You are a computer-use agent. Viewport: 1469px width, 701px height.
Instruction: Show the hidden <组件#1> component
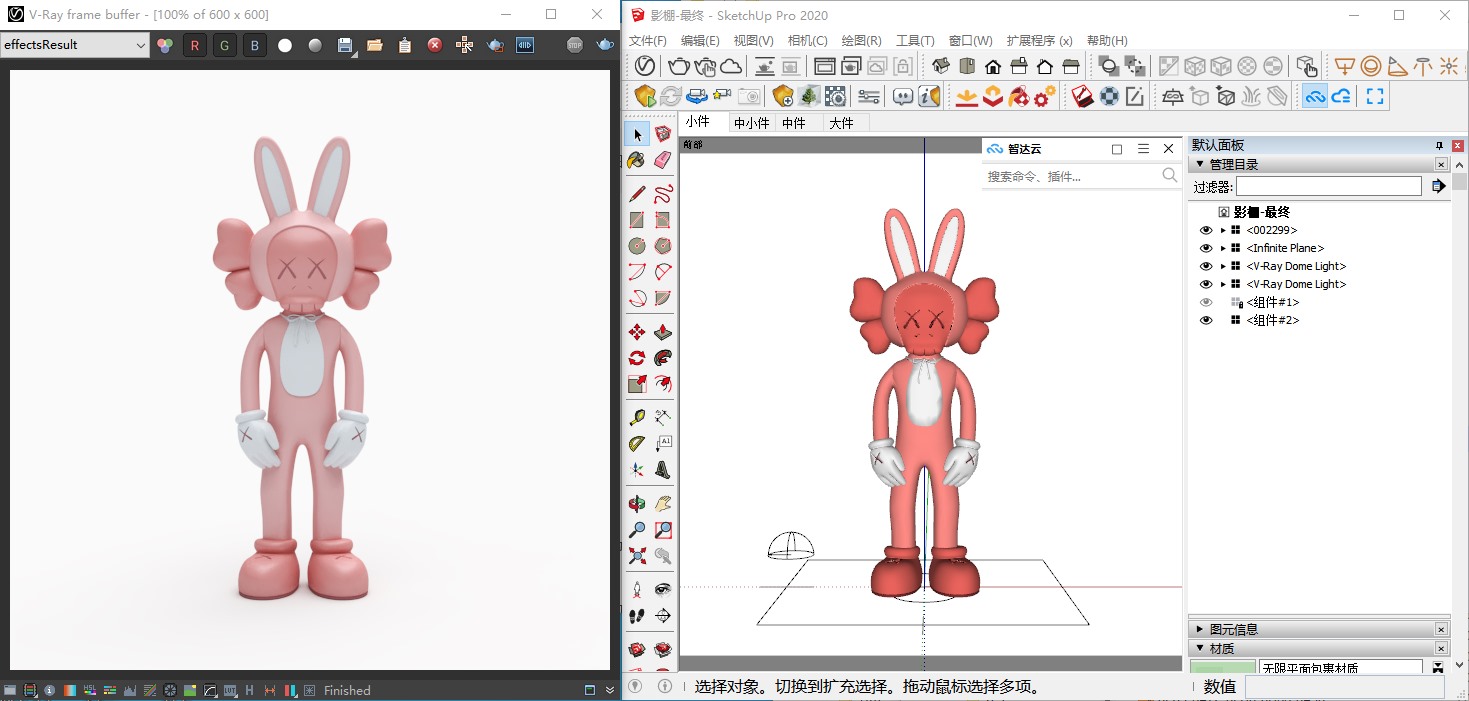click(x=1205, y=302)
